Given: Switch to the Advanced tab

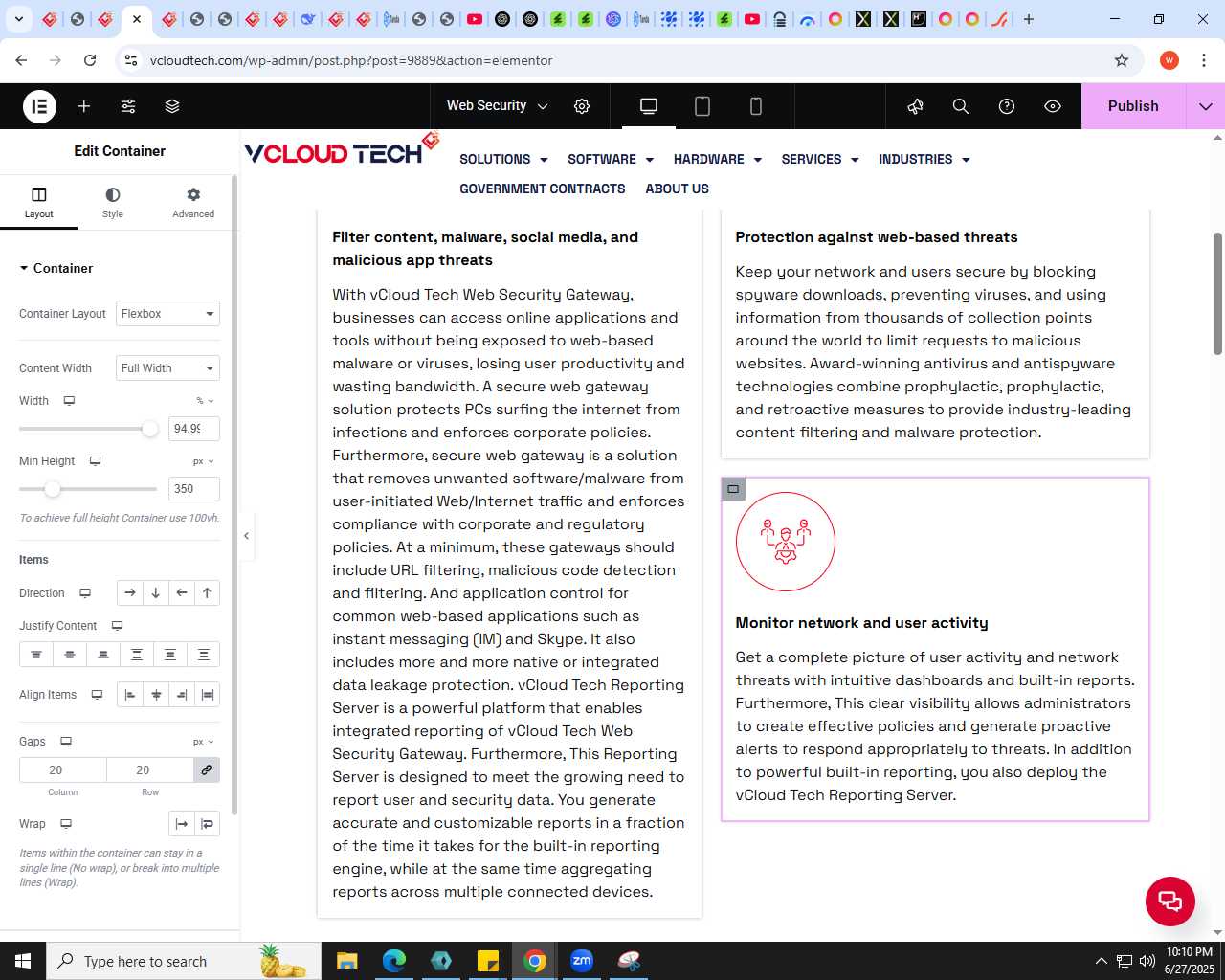Looking at the screenshot, I should click(x=193, y=202).
